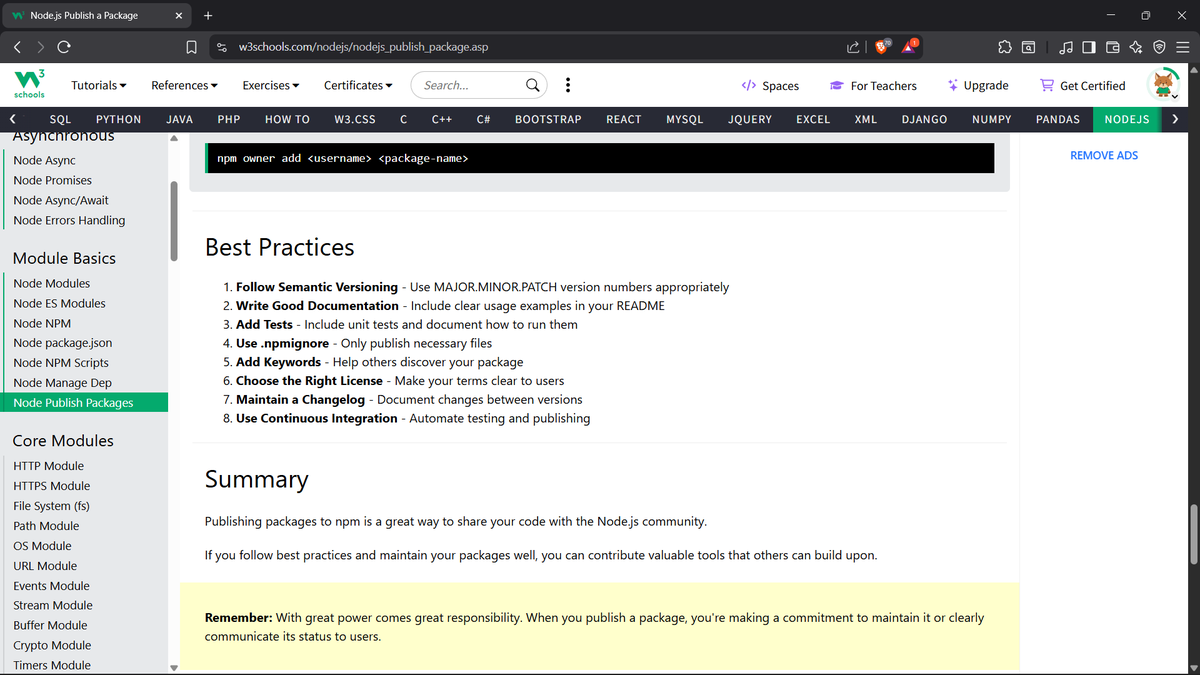Click the Best Practices heading

coord(280,247)
